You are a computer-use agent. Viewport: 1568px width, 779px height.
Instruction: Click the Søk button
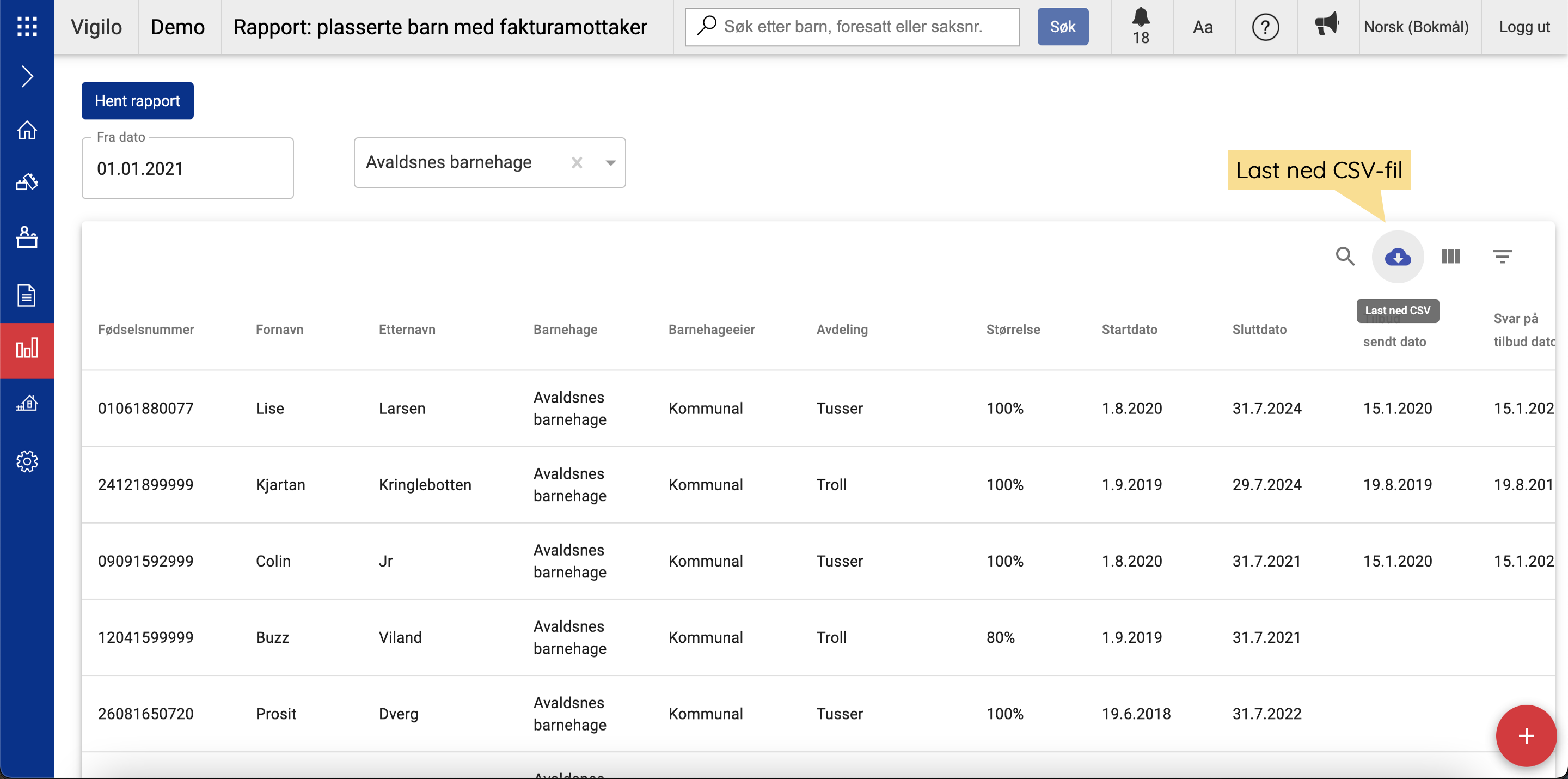coord(1062,27)
